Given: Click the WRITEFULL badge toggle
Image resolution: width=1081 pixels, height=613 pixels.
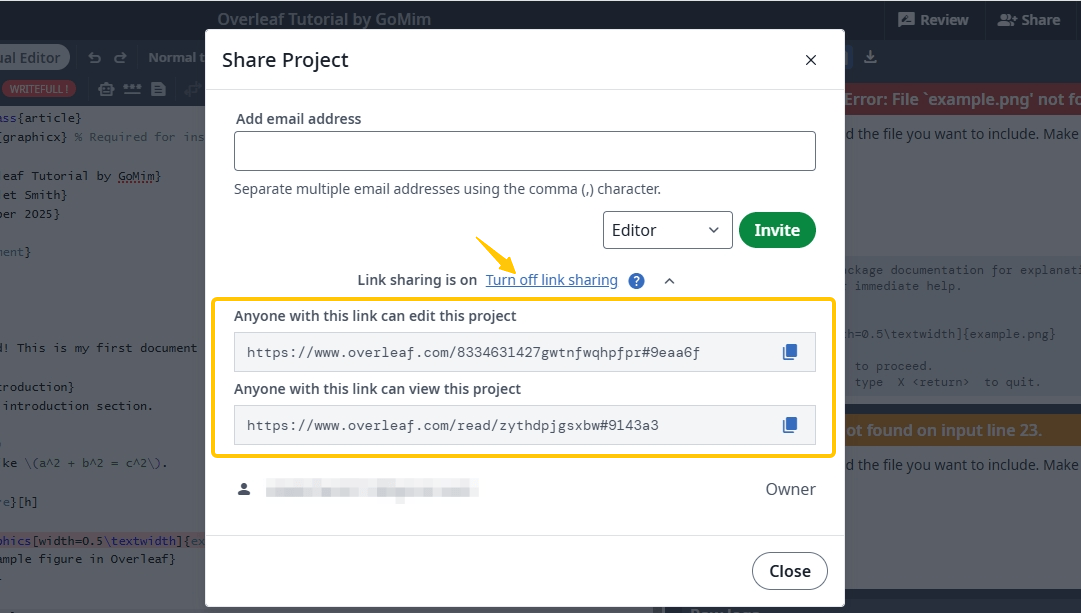Looking at the screenshot, I should pyautogui.click(x=40, y=89).
